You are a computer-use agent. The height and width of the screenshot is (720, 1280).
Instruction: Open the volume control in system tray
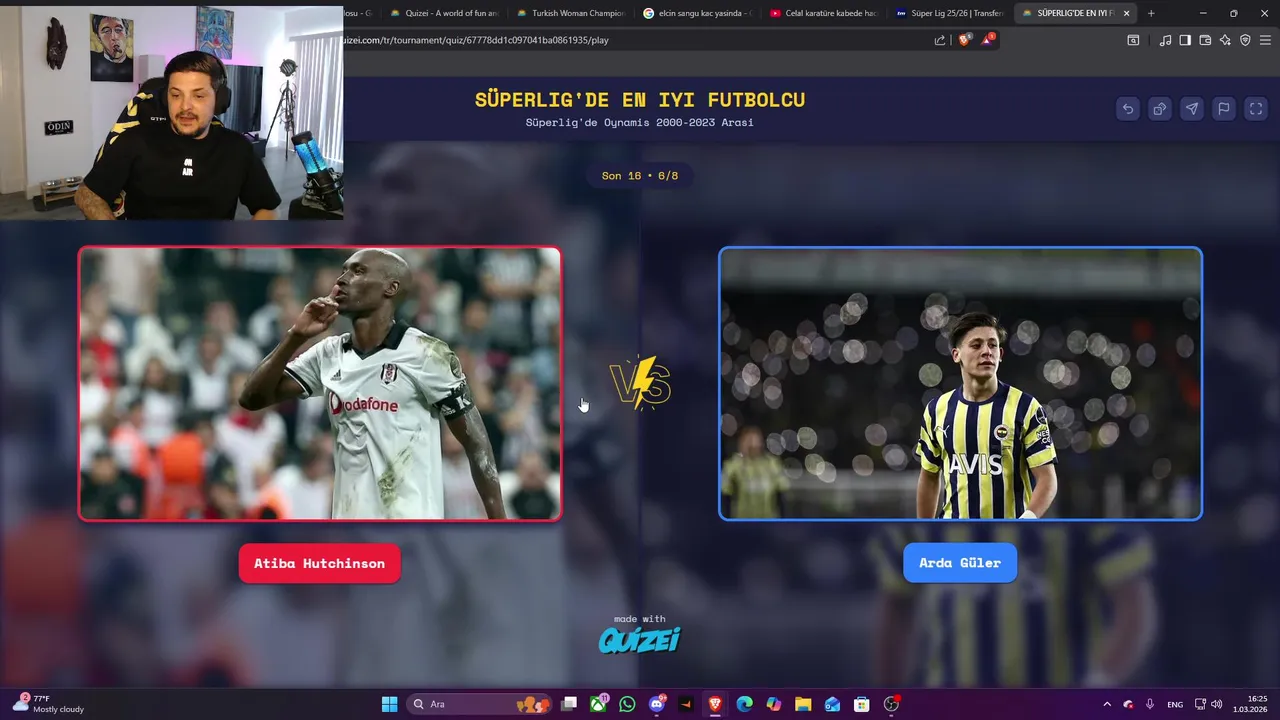[x=1217, y=704]
